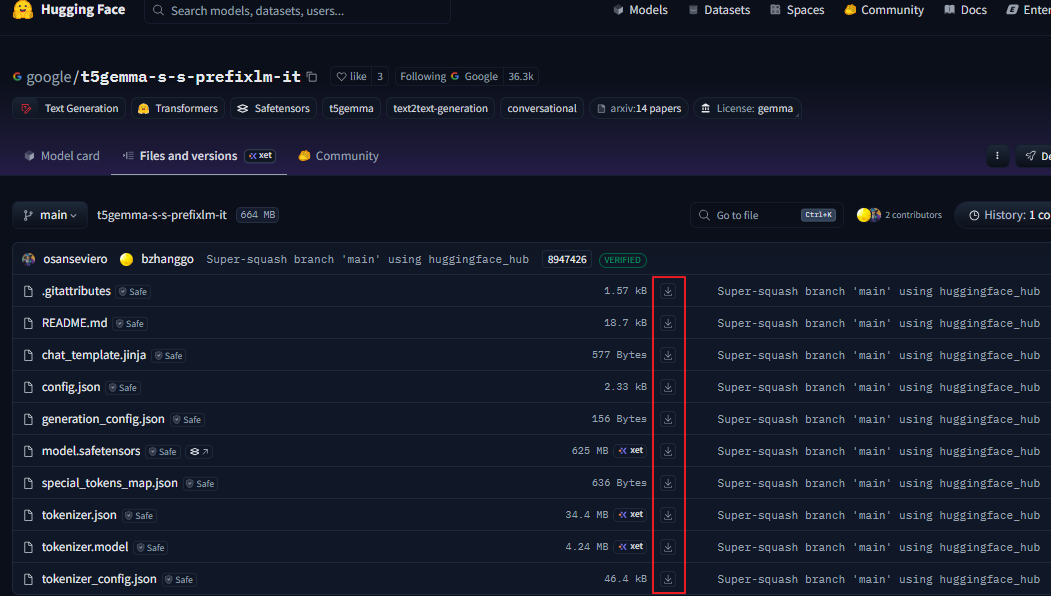Download config.json using its download icon
The image size is (1051, 596).
tap(668, 388)
